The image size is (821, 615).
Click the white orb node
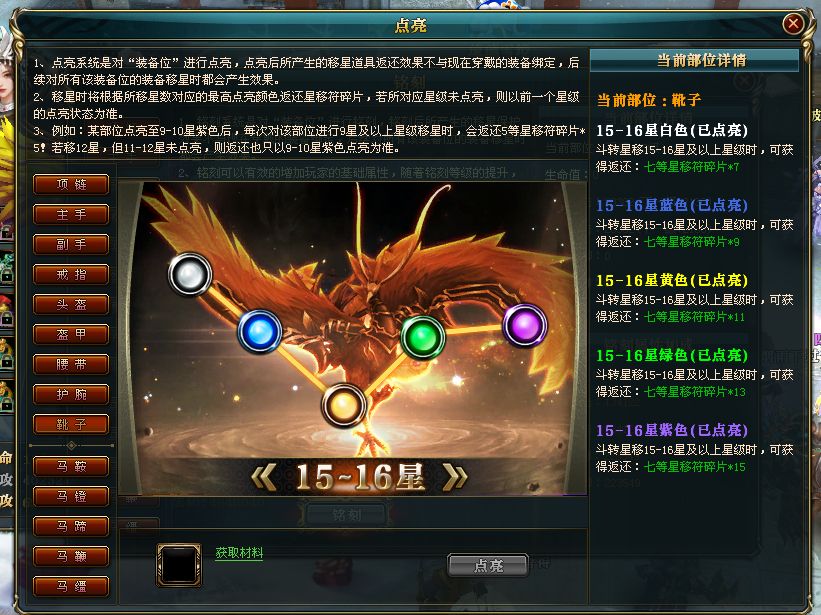coord(190,274)
